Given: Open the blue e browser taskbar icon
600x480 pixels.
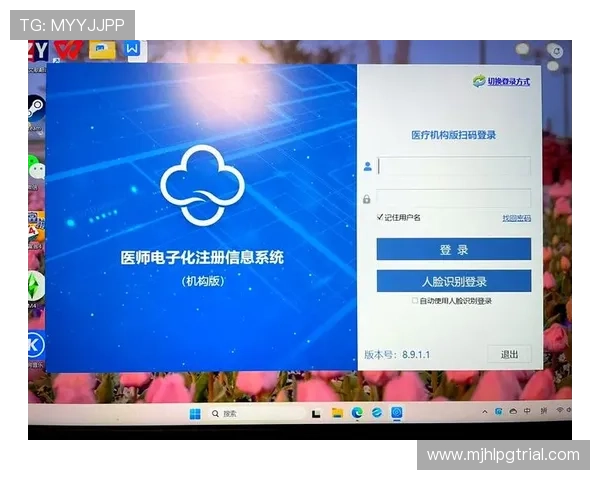Looking at the screenshot, I should (x=377, y=413).
